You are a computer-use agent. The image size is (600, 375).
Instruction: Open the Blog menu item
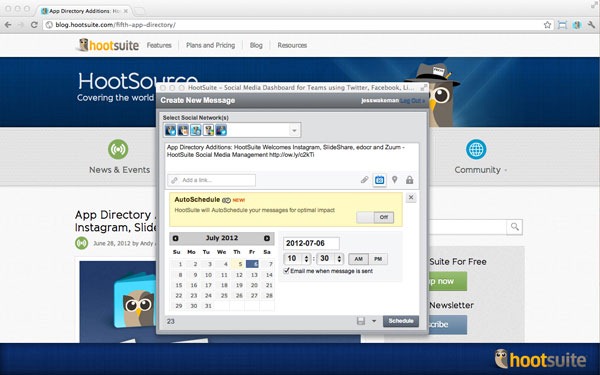(x=256, y=45)
